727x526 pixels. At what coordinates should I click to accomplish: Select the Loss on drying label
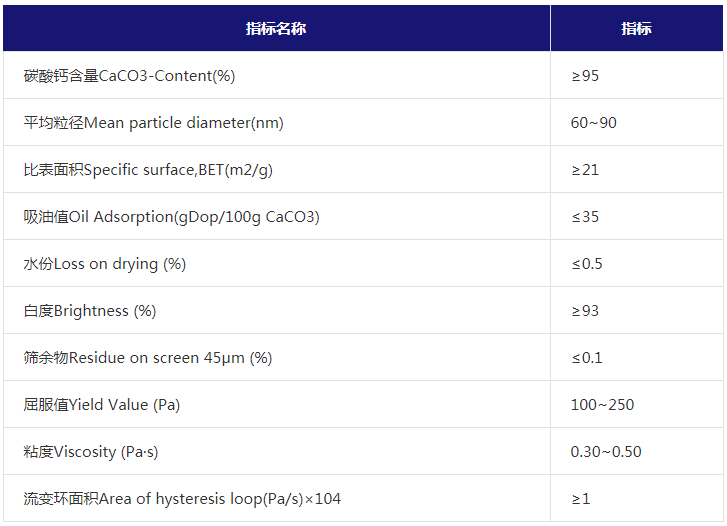tap(105, 264)
